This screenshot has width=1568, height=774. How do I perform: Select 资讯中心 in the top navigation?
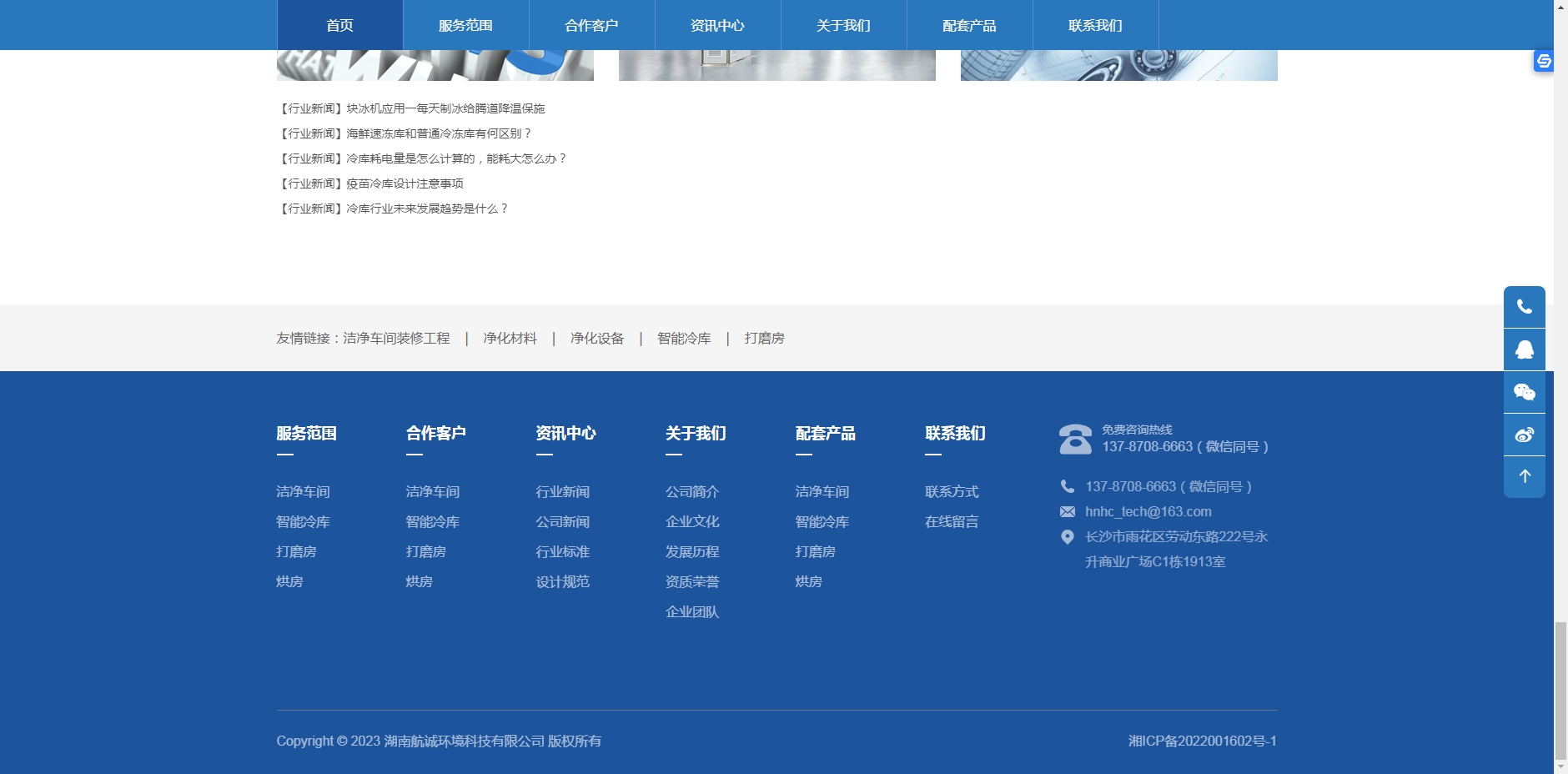tap(717, 25)
